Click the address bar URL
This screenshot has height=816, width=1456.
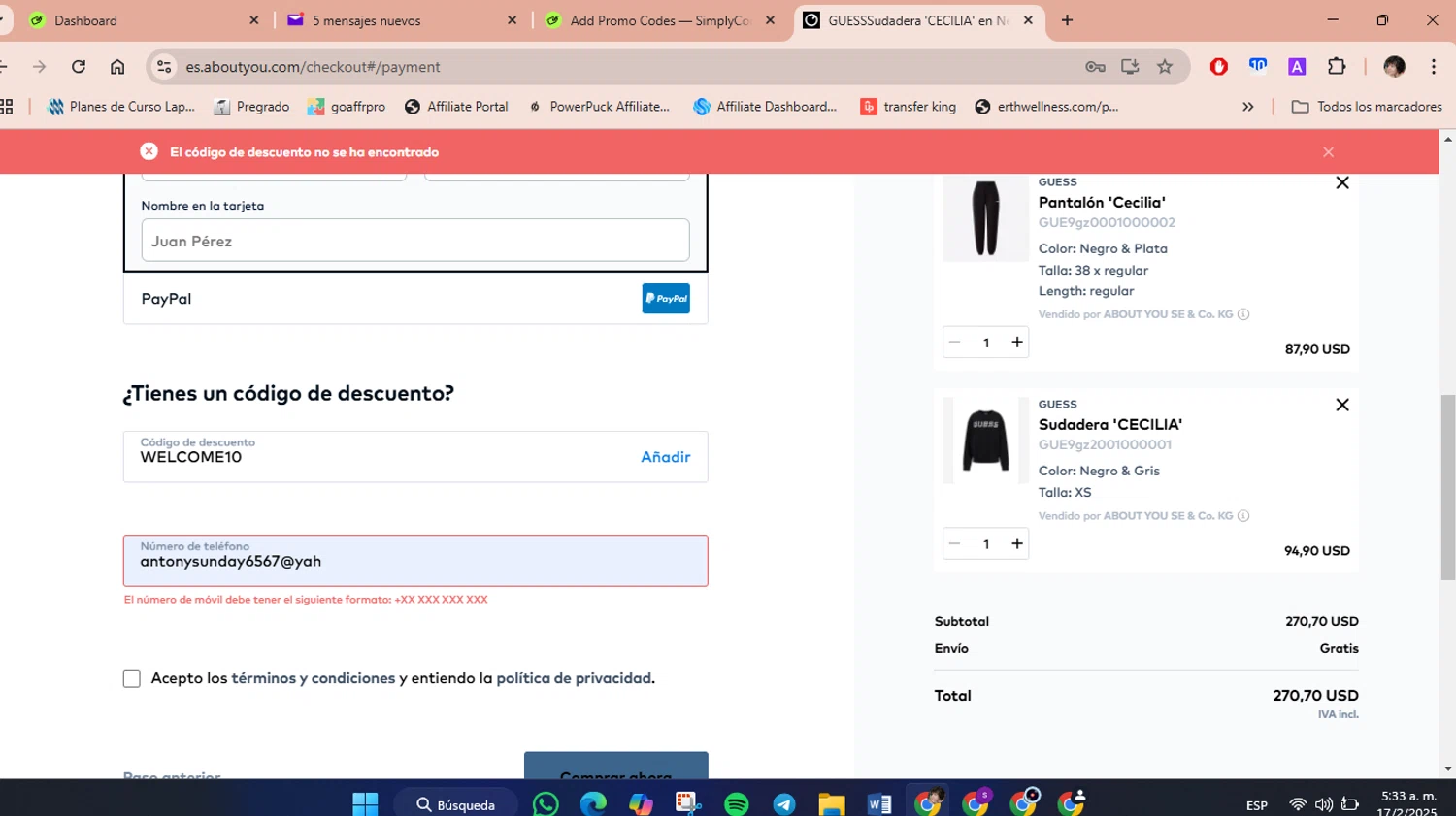point(313,67)
